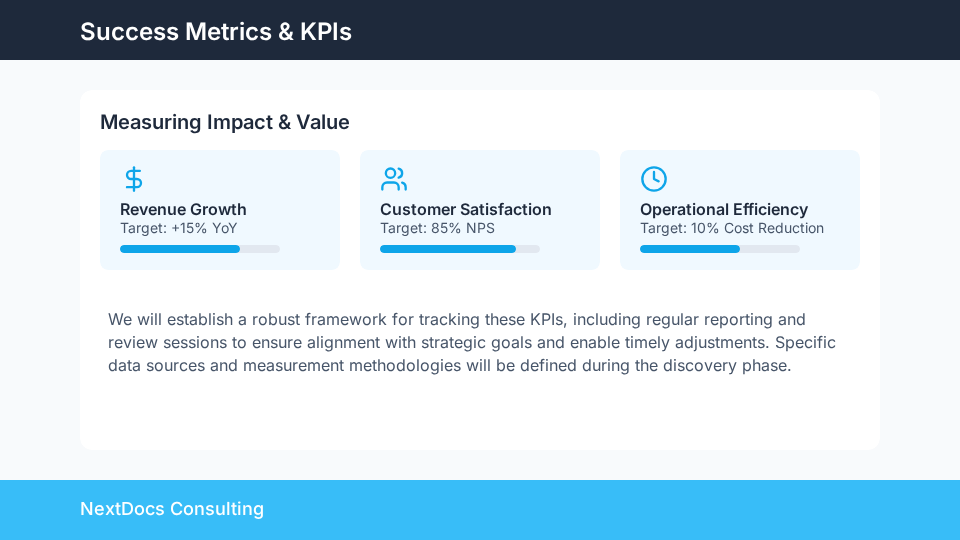Click the blue filled part of Operational Efficiency bar
Image resolution: width=960 pixels, height=540 pixels.
tap(690, 249)
